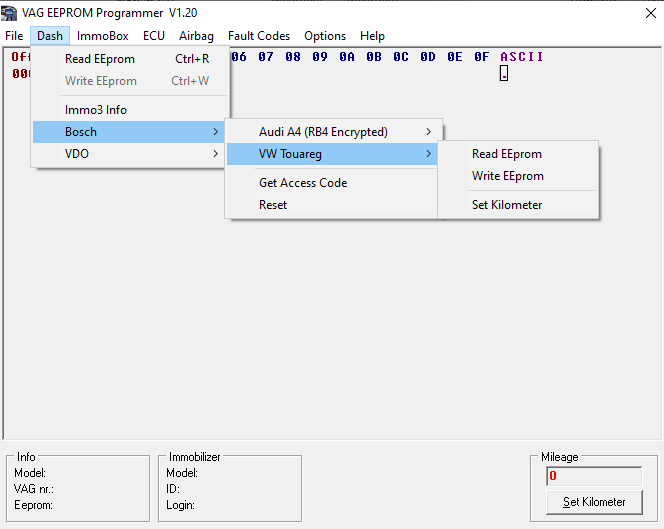
Task: Choose Get Access Code in Bosch submenu
Action: coord(334,183)
